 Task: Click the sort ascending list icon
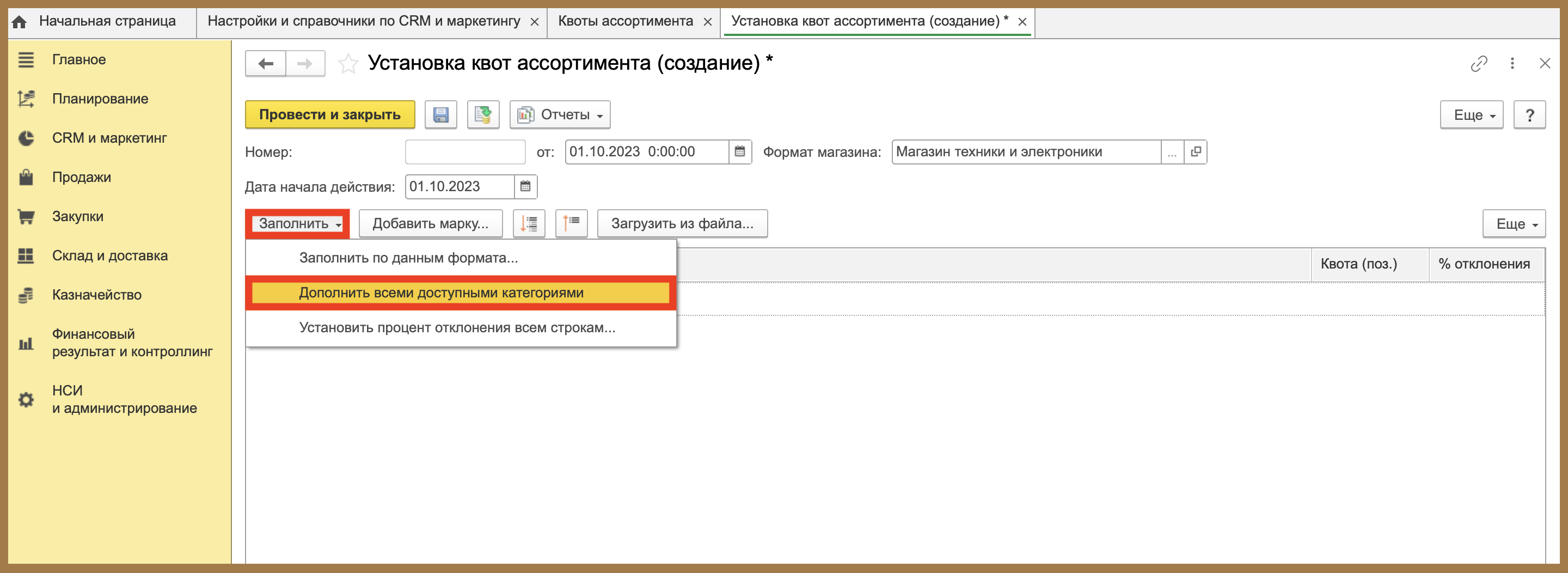571,223
